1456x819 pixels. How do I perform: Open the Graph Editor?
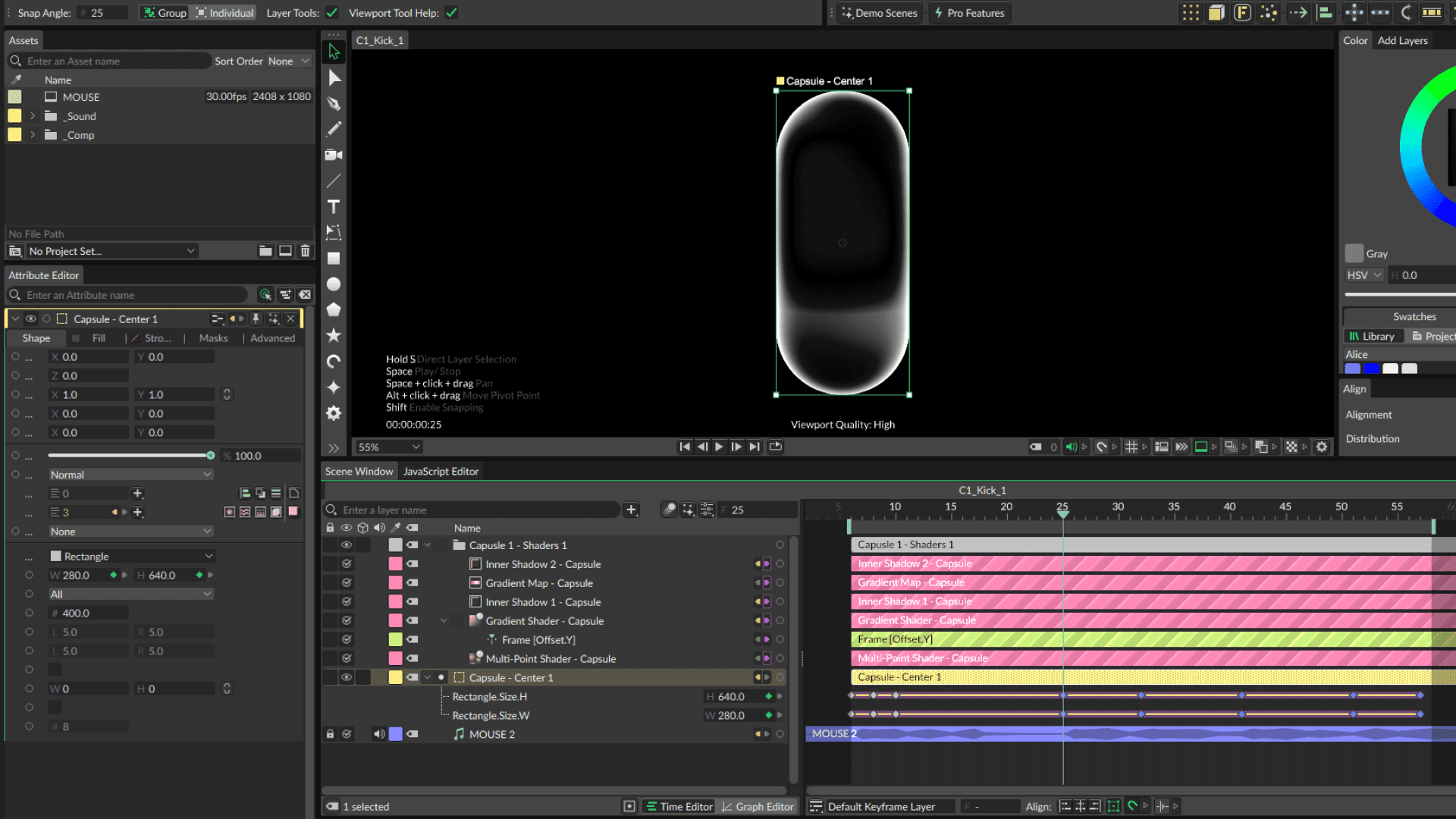pyautogui.click(x=757, y=807)
